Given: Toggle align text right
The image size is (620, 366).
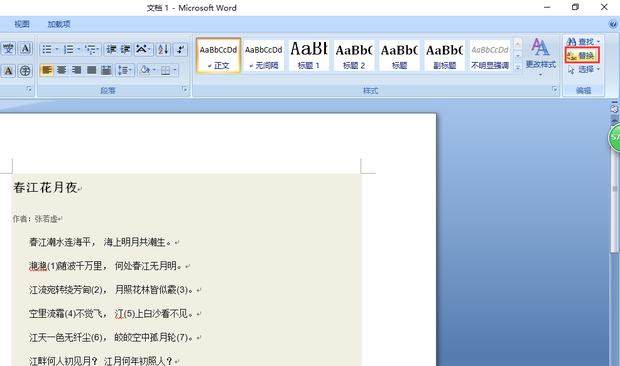Looking at the screenshot, I should pyautogui.click(x=76, y=70).
